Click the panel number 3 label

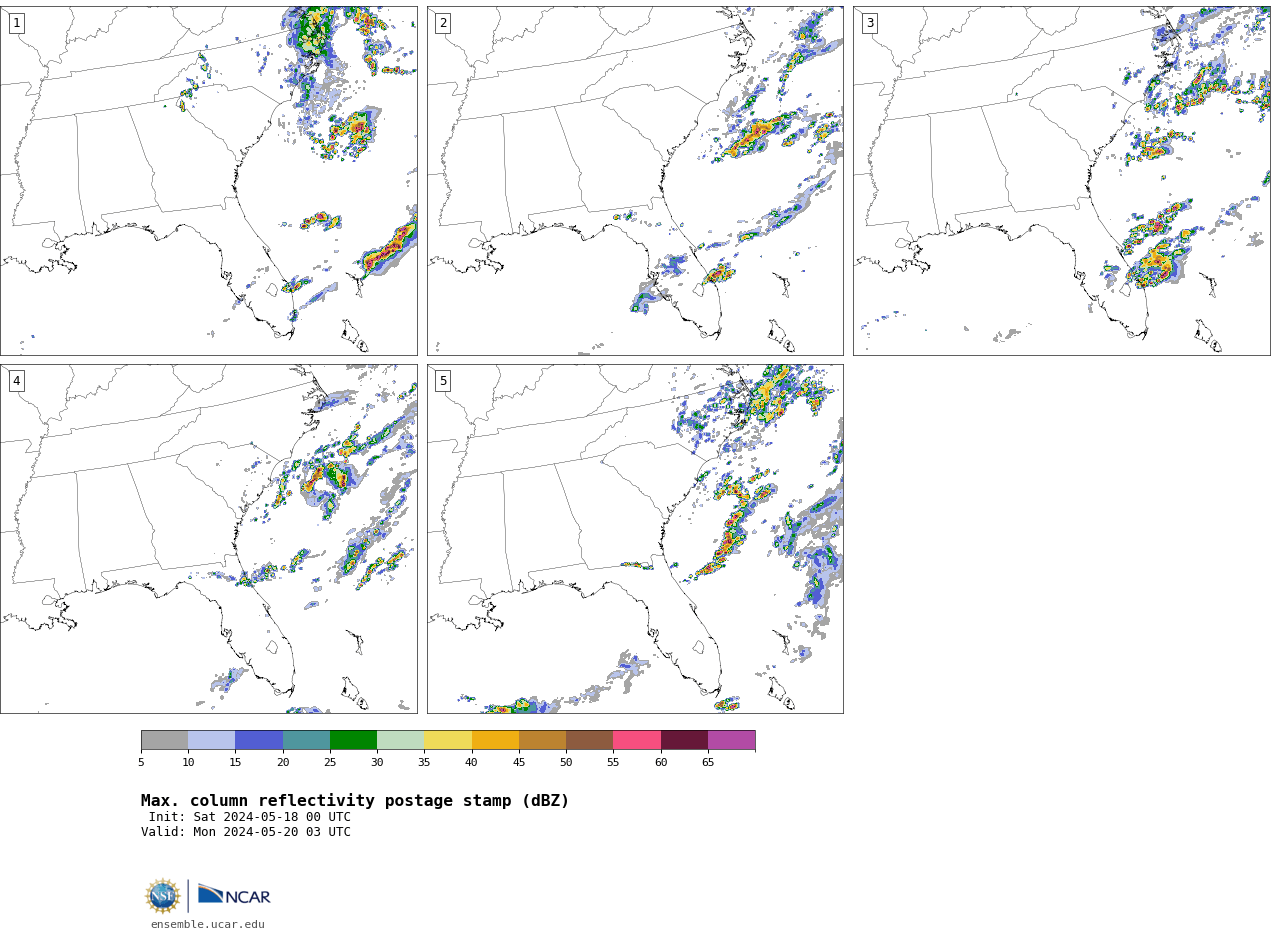[x=870, y=23]
